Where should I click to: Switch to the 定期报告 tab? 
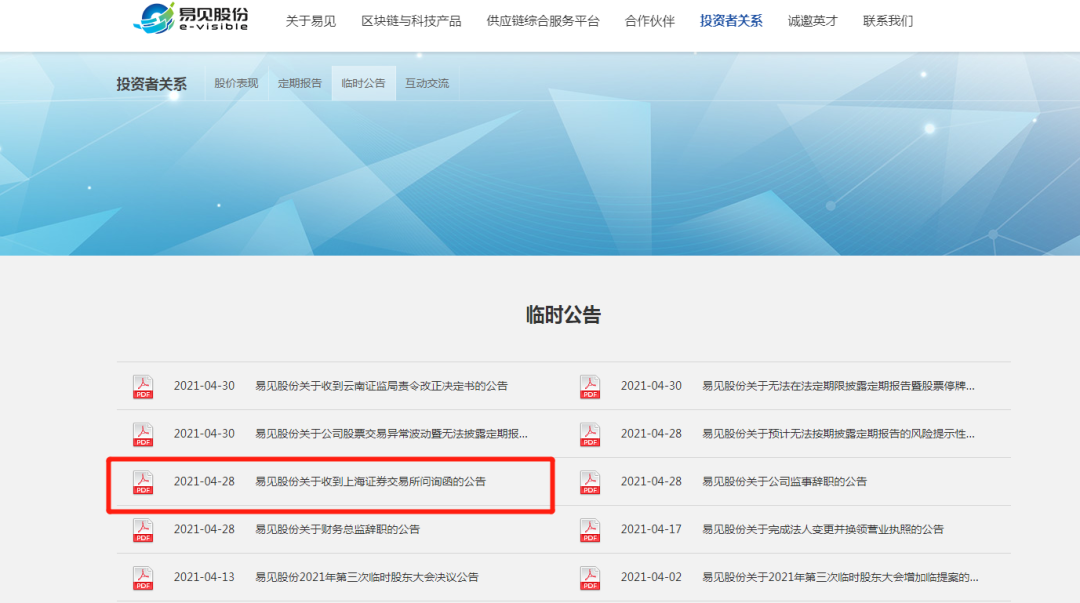pyautogui.click(x=300, y=83)
